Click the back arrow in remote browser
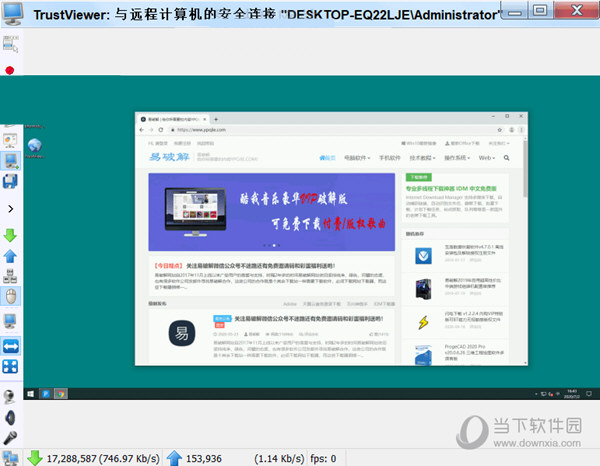 point(142,130)
